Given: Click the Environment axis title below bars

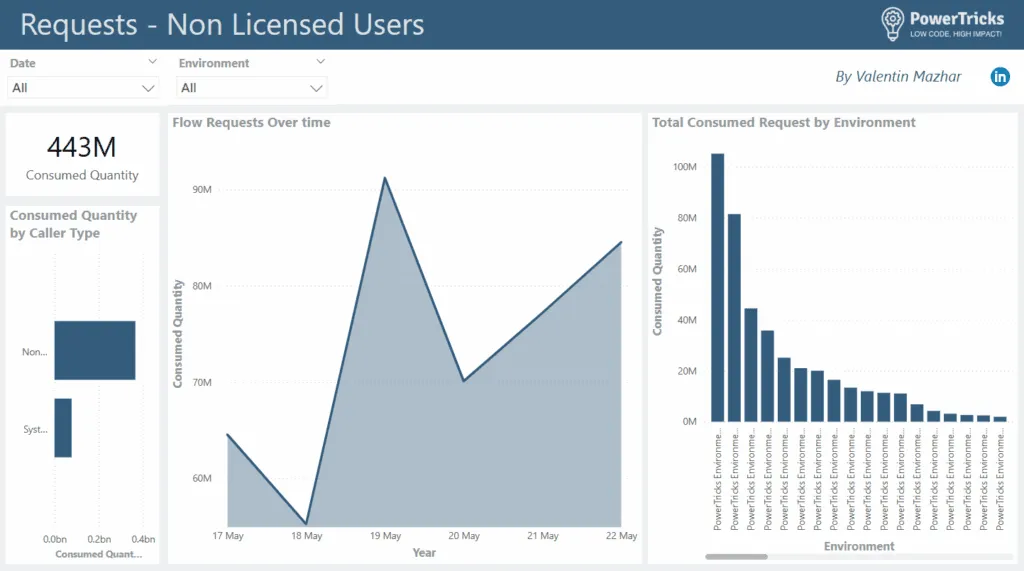Looking at the screenshot, I should coord(859,546).
